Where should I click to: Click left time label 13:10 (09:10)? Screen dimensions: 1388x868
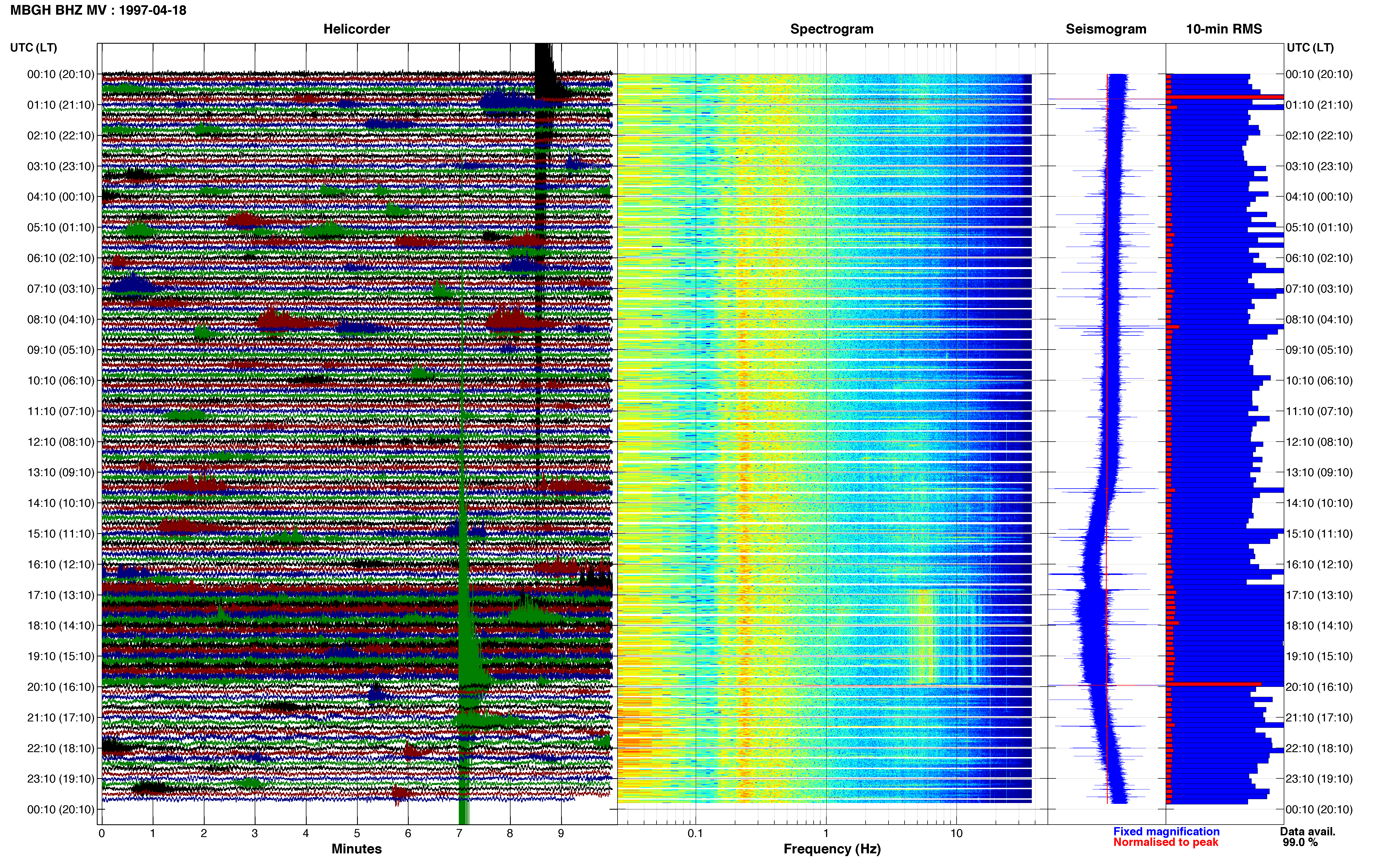pyautogui.click(x=61, y=472)
